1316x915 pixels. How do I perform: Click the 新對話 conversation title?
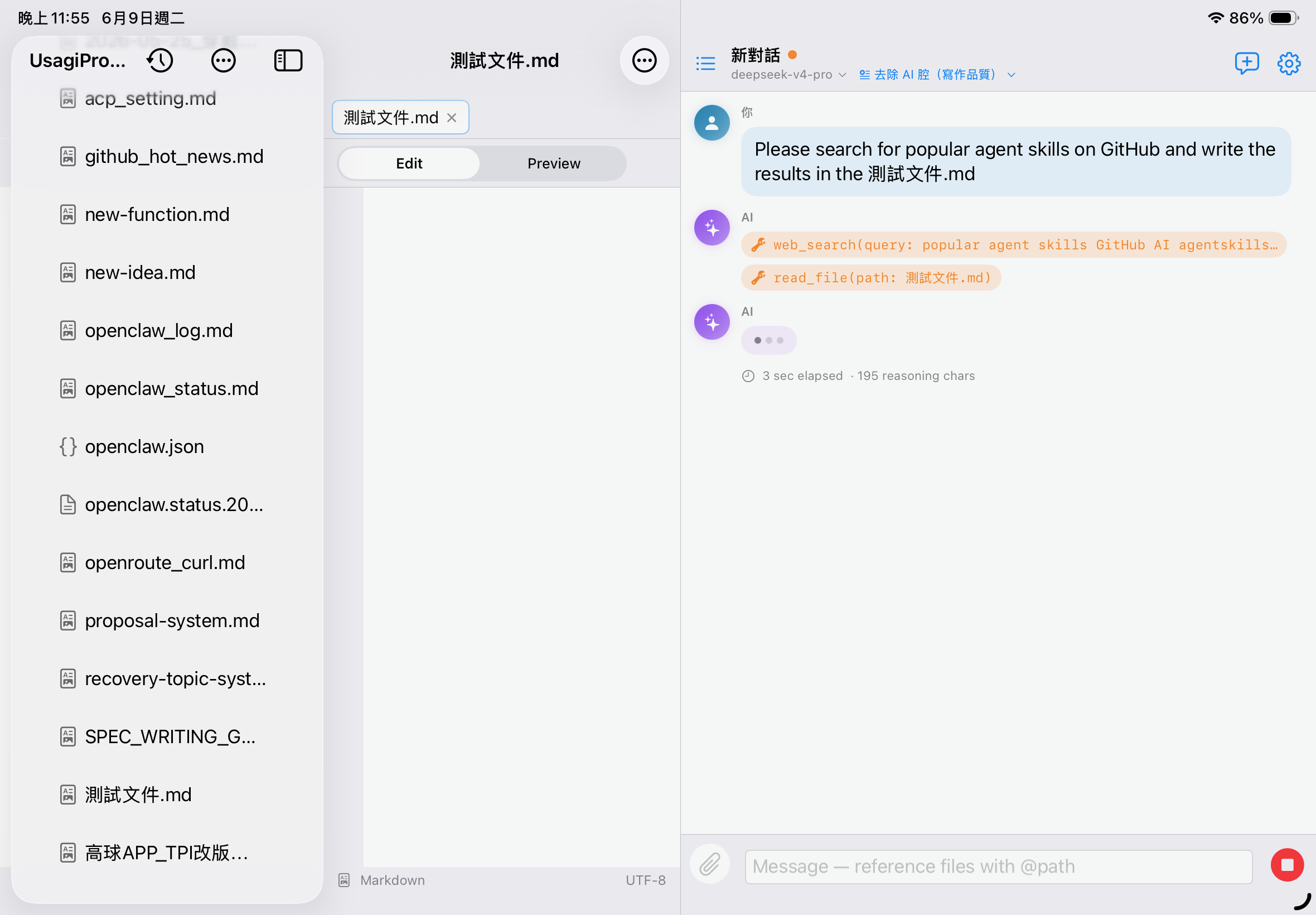pyautogui.click(x=755, y=55)
